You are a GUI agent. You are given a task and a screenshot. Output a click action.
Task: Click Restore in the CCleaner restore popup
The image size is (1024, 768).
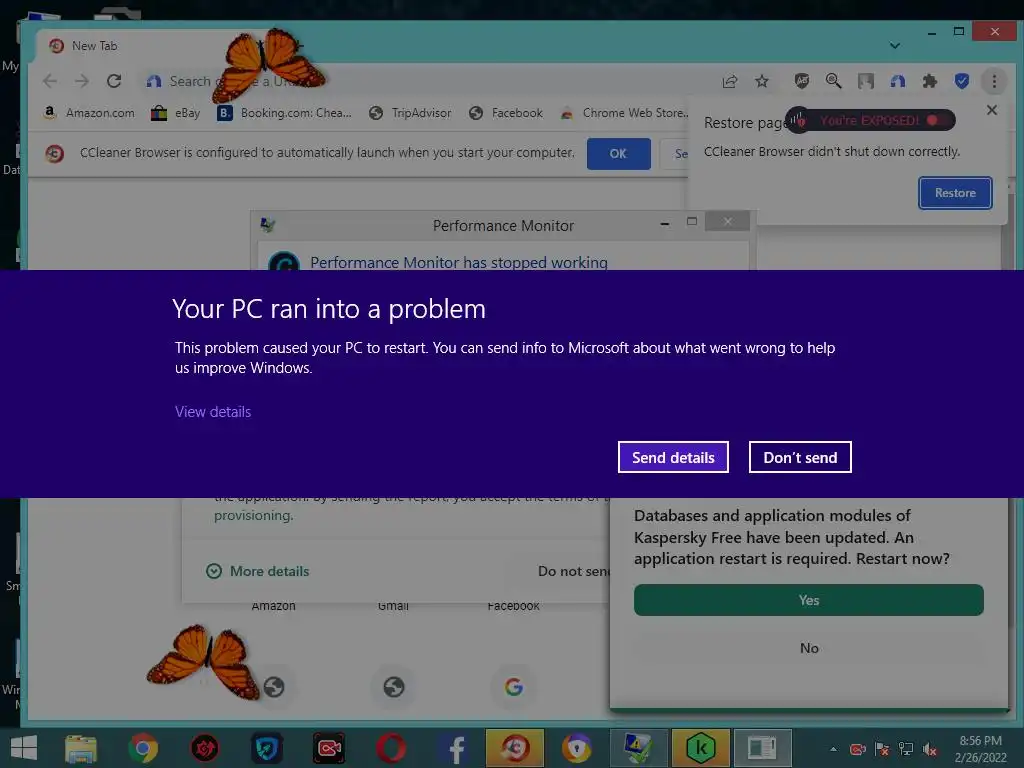(955, 193)
